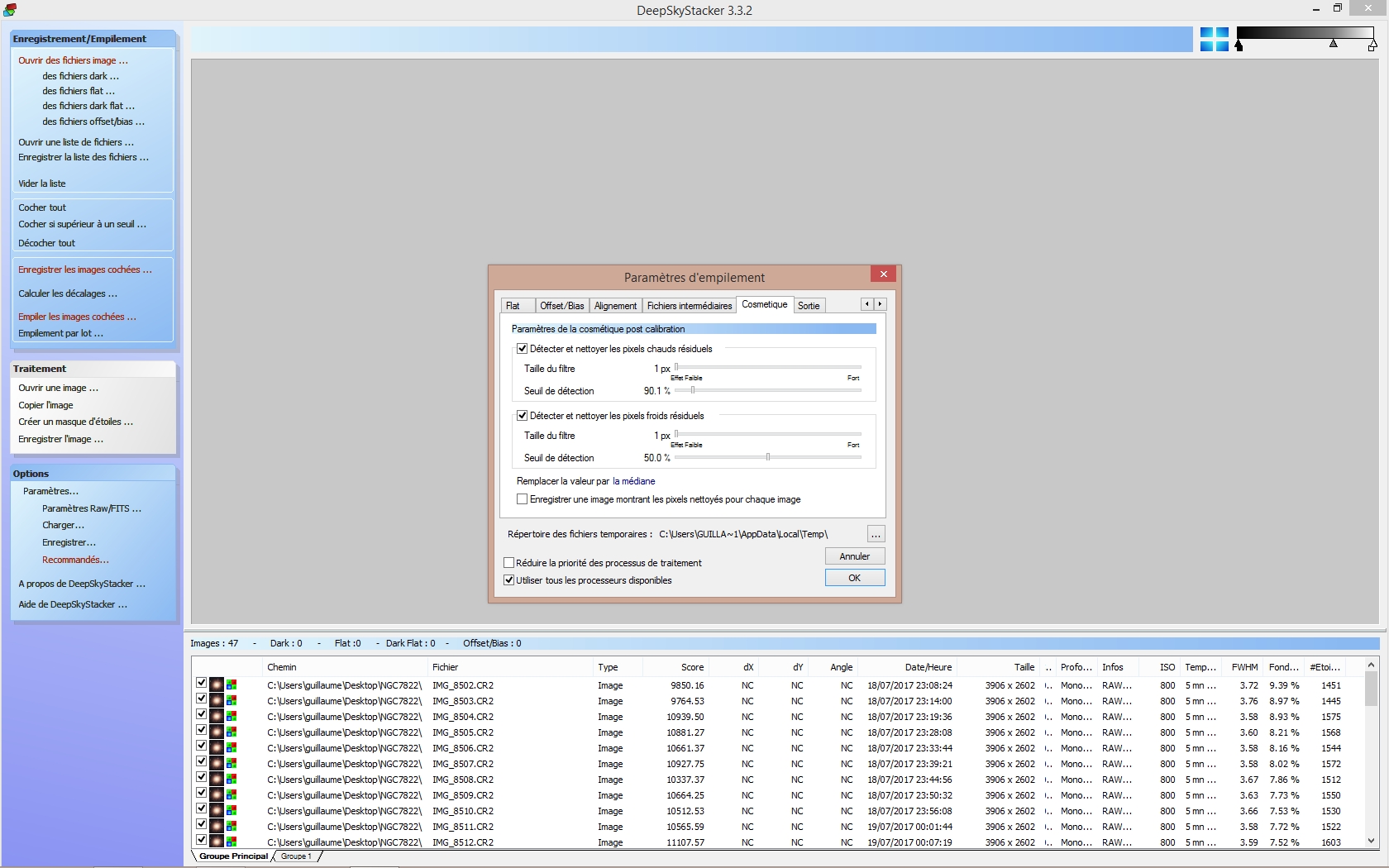The width and height of the screenshot is (1389, 868).
Task: Click the four blue squares corner view icon
Action: [x=1214, y=39]
